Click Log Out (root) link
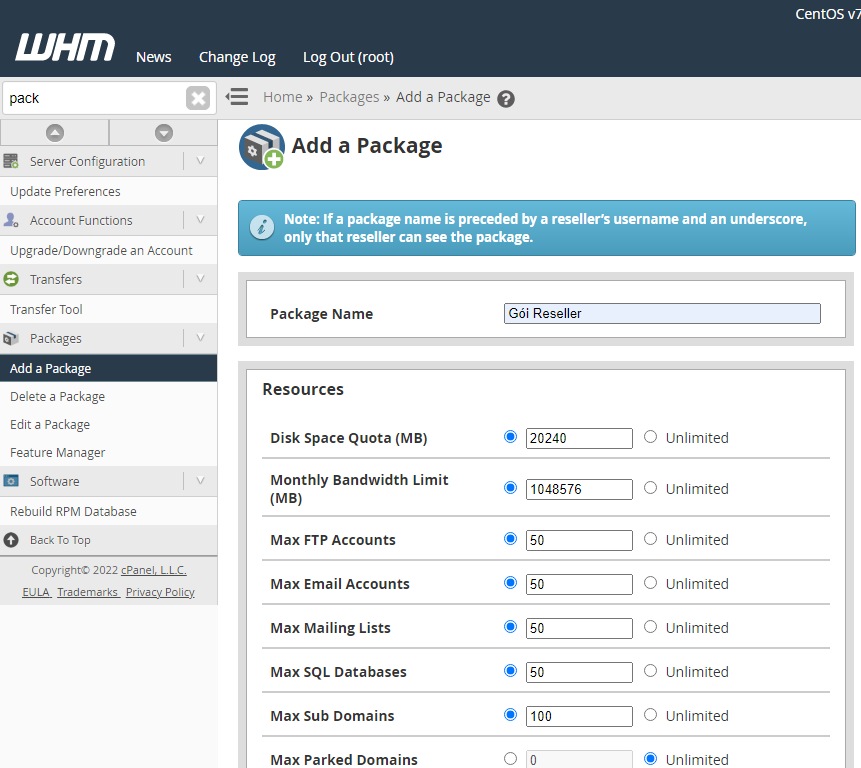The height and width of the screenshot is (768, 861). click(348, 57)
